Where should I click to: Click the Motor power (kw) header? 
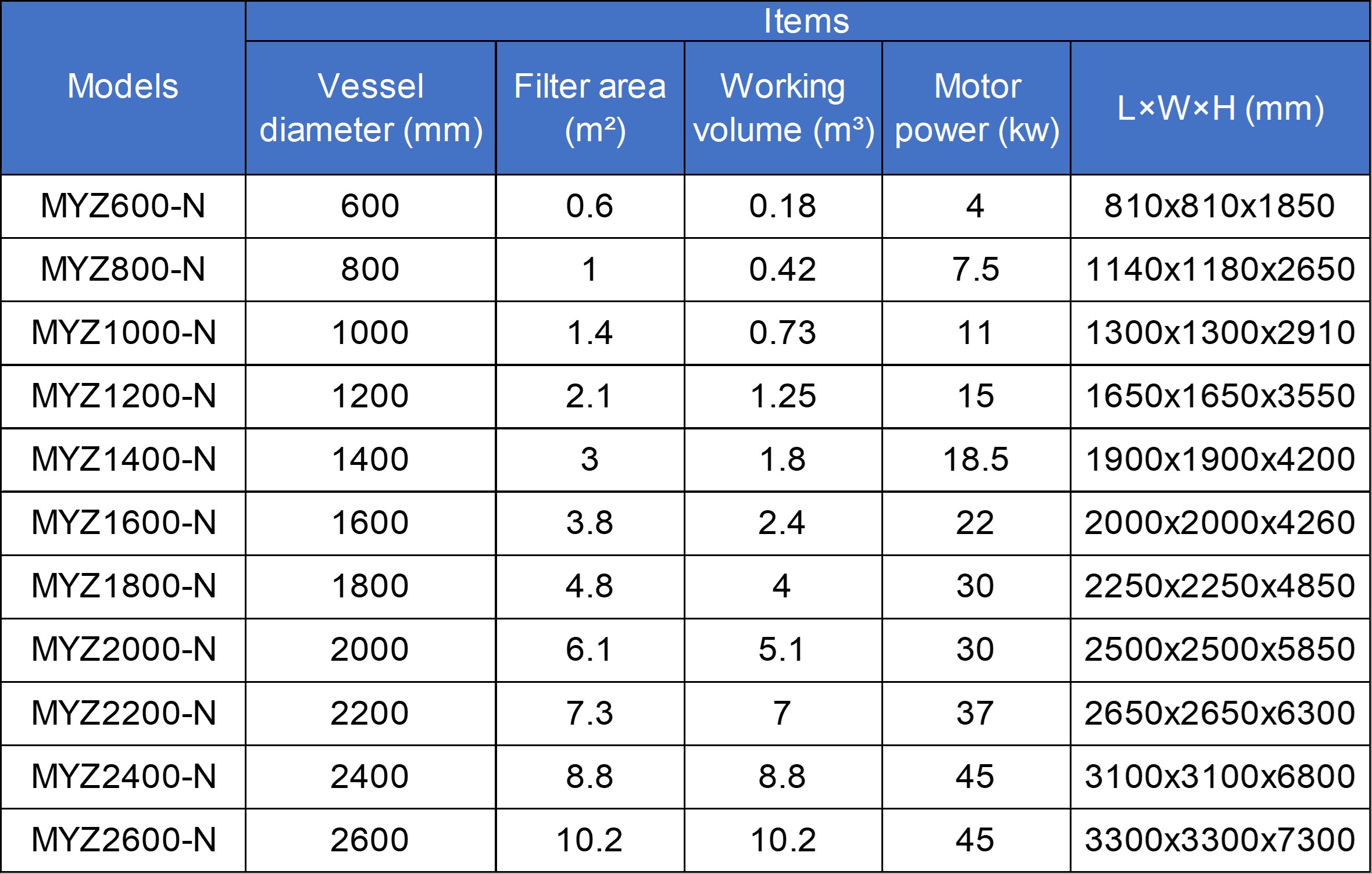(976, 108)
